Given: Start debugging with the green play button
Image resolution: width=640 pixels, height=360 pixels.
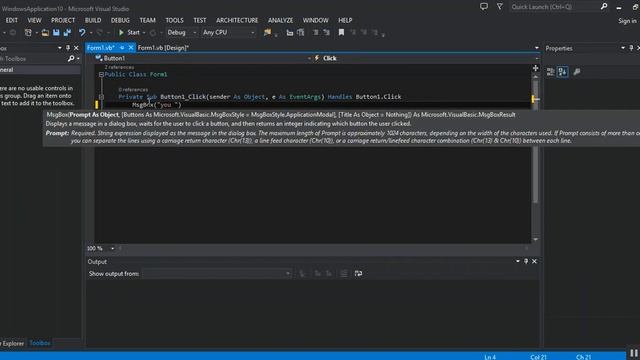Looking at the screenshot, I should pyautogui.click(x=121, y=32).
